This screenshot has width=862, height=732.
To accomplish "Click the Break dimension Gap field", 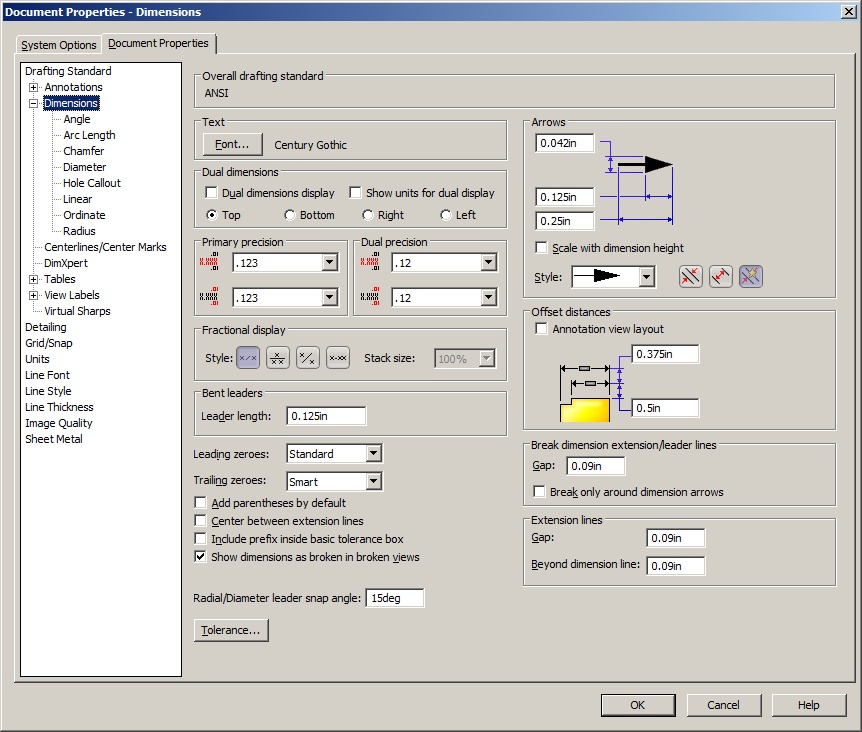I will pyautogui.click(x=595, y=466).
